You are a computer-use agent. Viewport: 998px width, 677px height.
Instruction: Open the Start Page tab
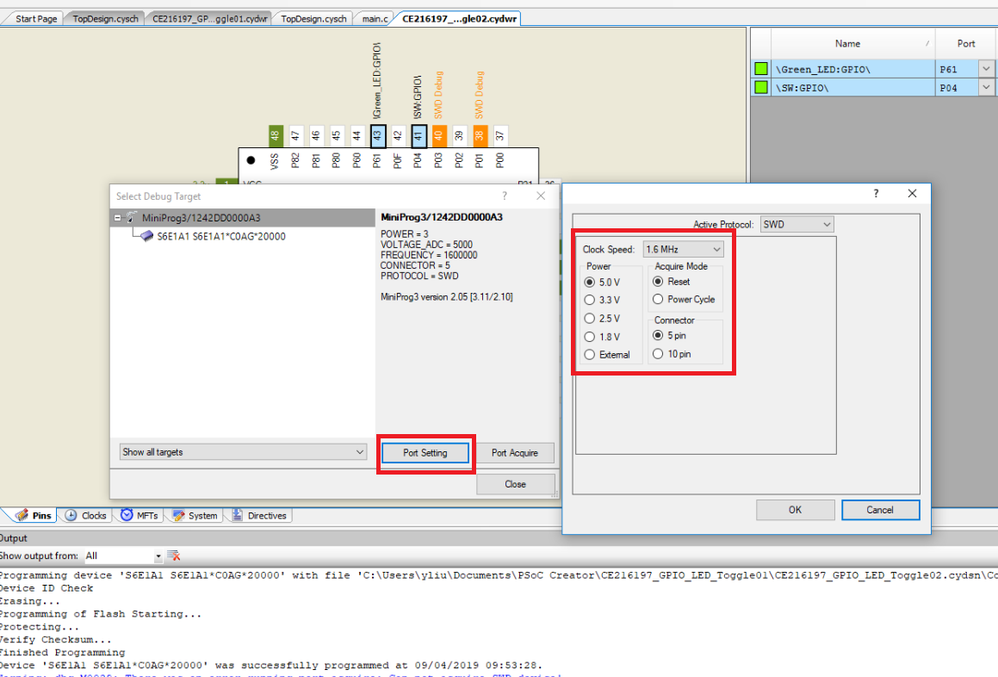pos(33,17)
